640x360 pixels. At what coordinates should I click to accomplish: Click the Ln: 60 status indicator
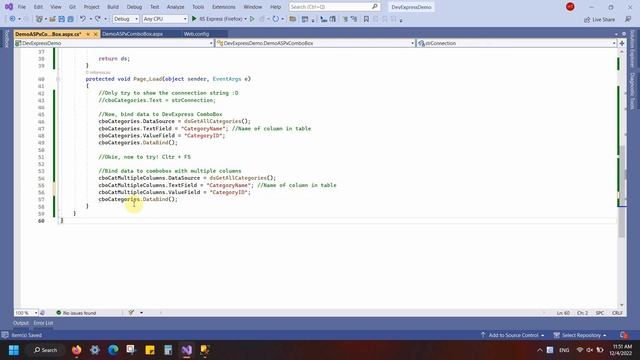[563, 313]
